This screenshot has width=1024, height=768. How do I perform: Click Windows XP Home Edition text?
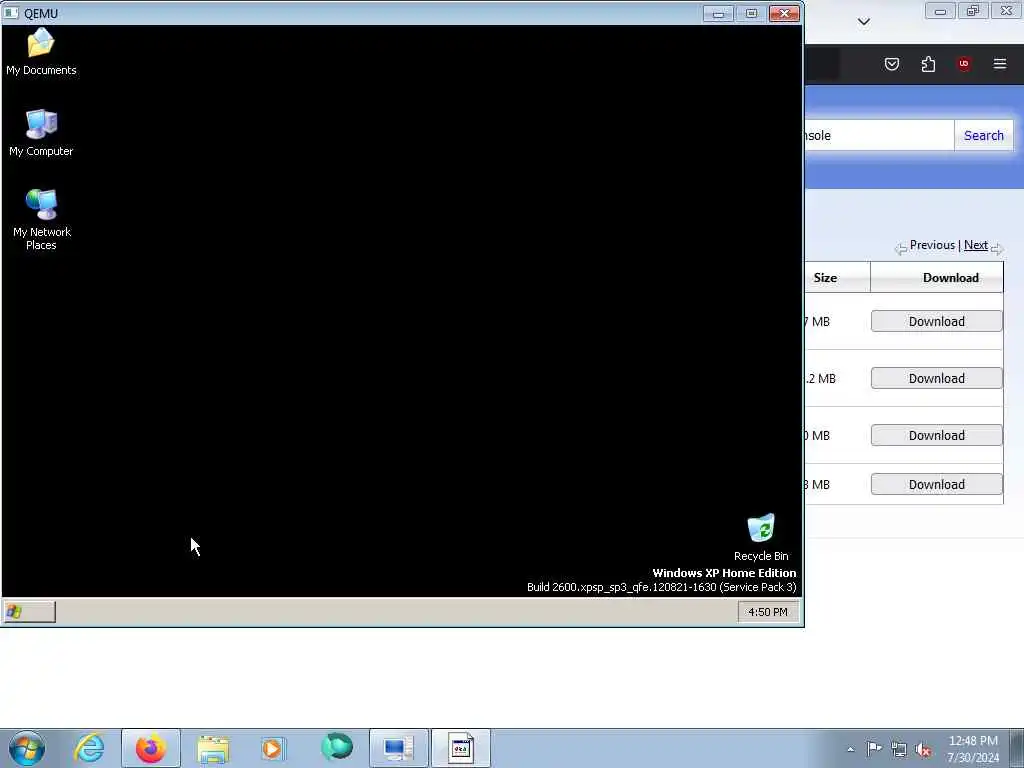(x=724, y=573)
